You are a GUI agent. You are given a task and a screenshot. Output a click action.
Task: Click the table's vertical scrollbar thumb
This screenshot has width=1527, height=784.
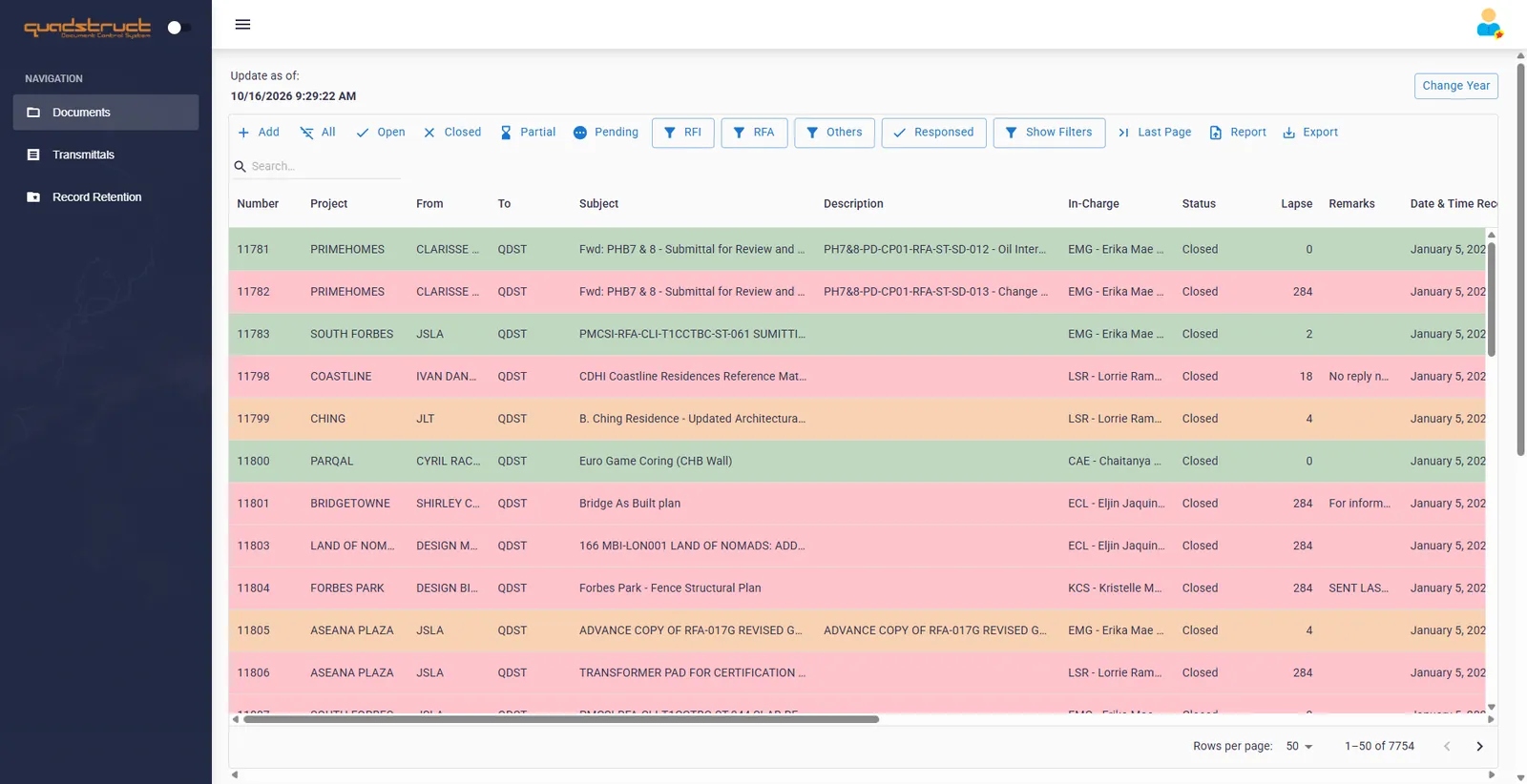(1491, 299)
